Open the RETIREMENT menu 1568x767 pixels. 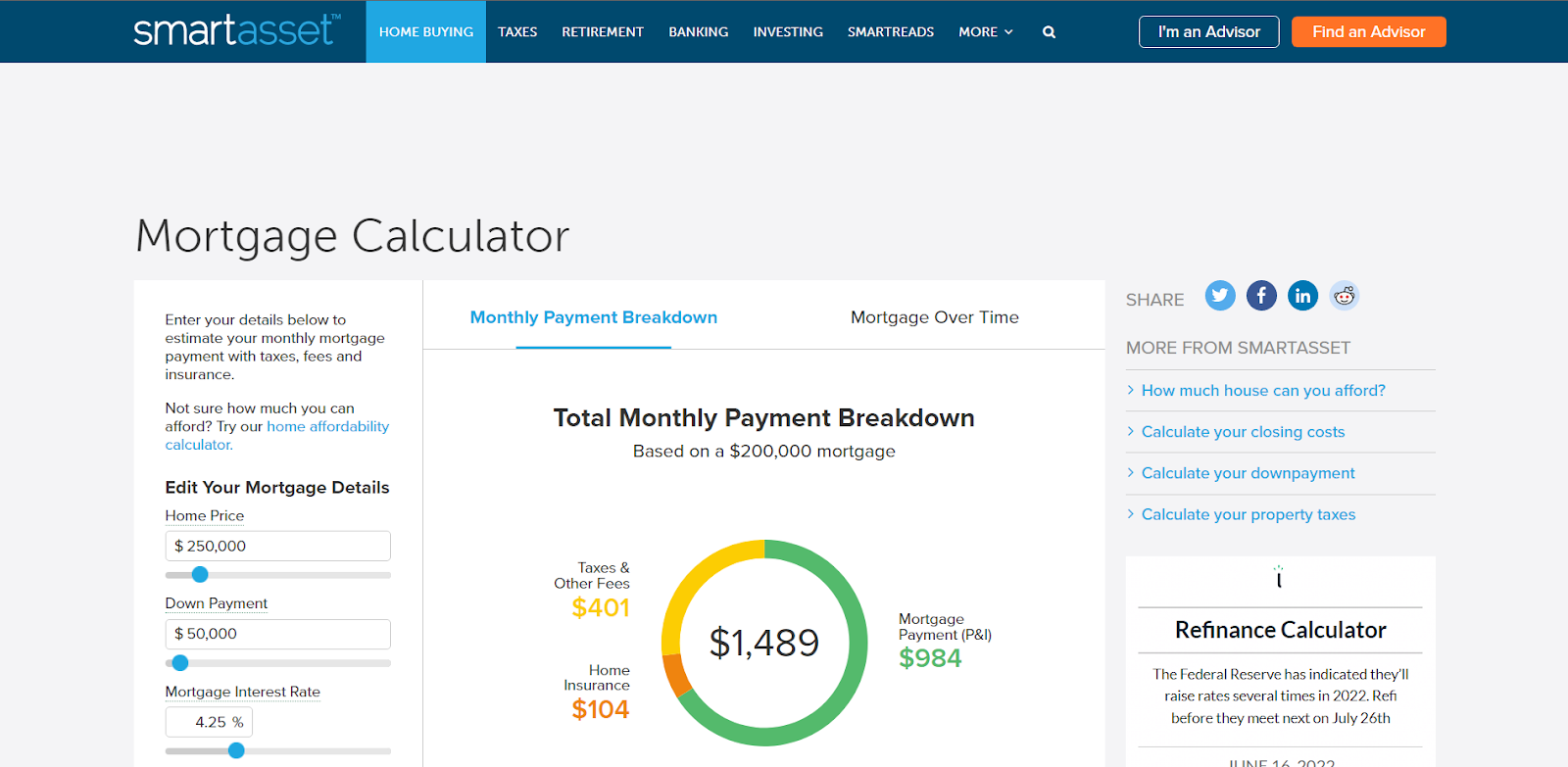click(603, 32)
